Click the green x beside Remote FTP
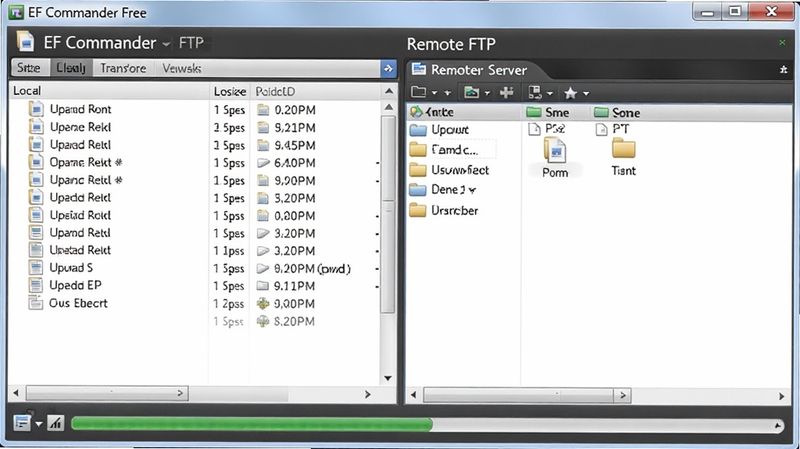The height and width of the screenshot is (449, 800). 782,42
